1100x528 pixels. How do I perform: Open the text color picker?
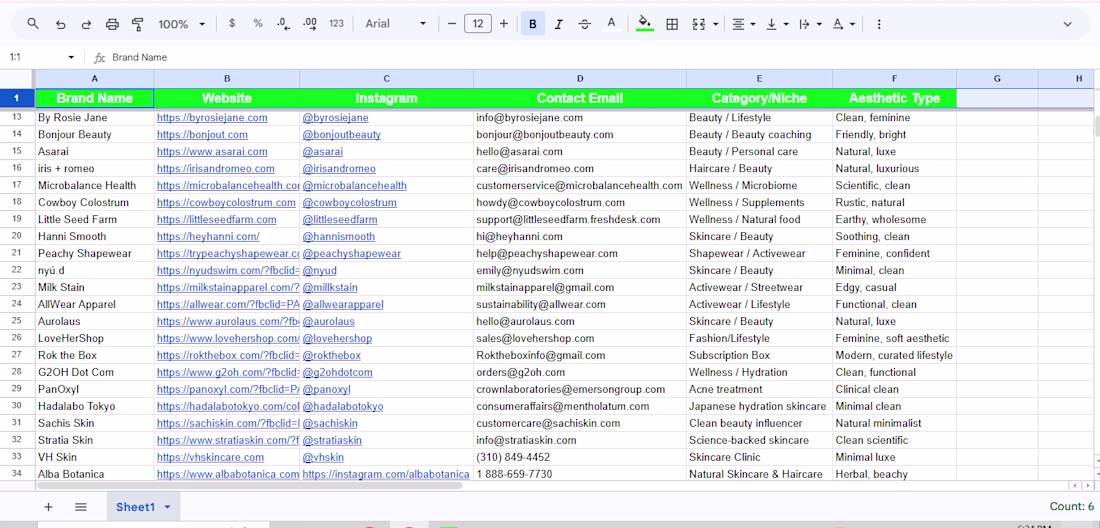(x=611, y=24)
